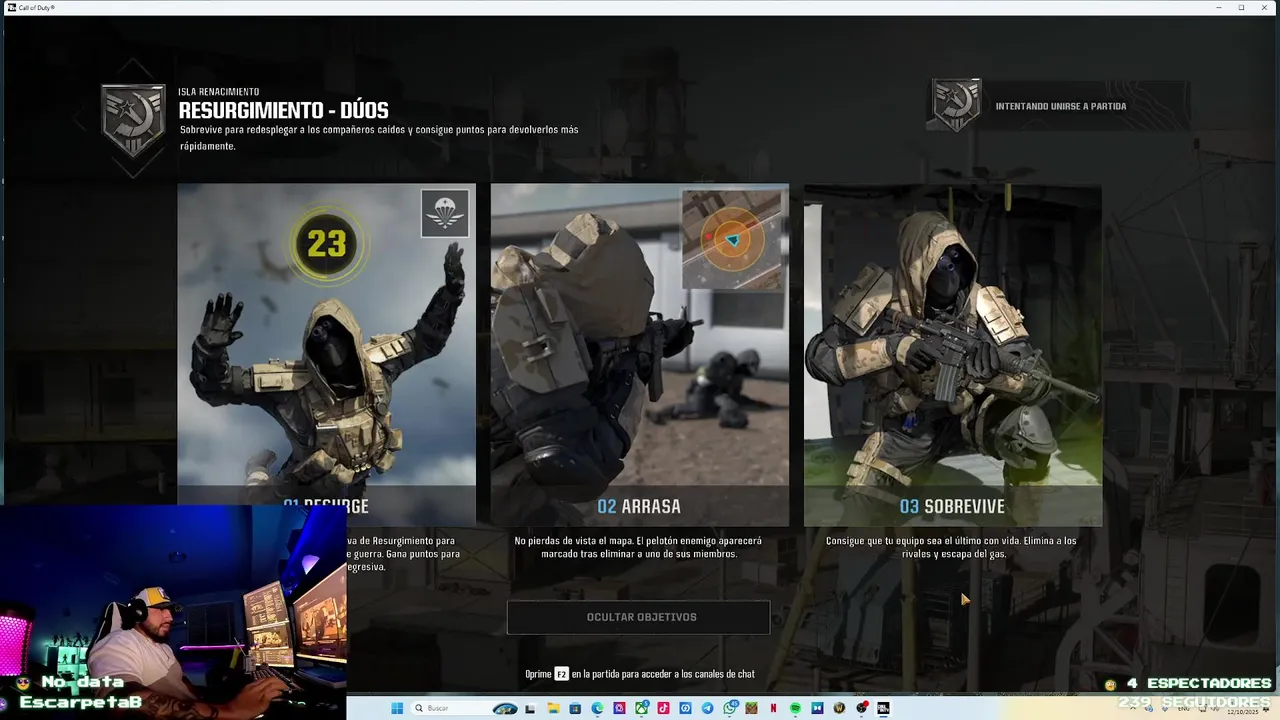1280x720 pixels.
Task: Click the Ocultar Objetivos button
Action: (638, 617)
